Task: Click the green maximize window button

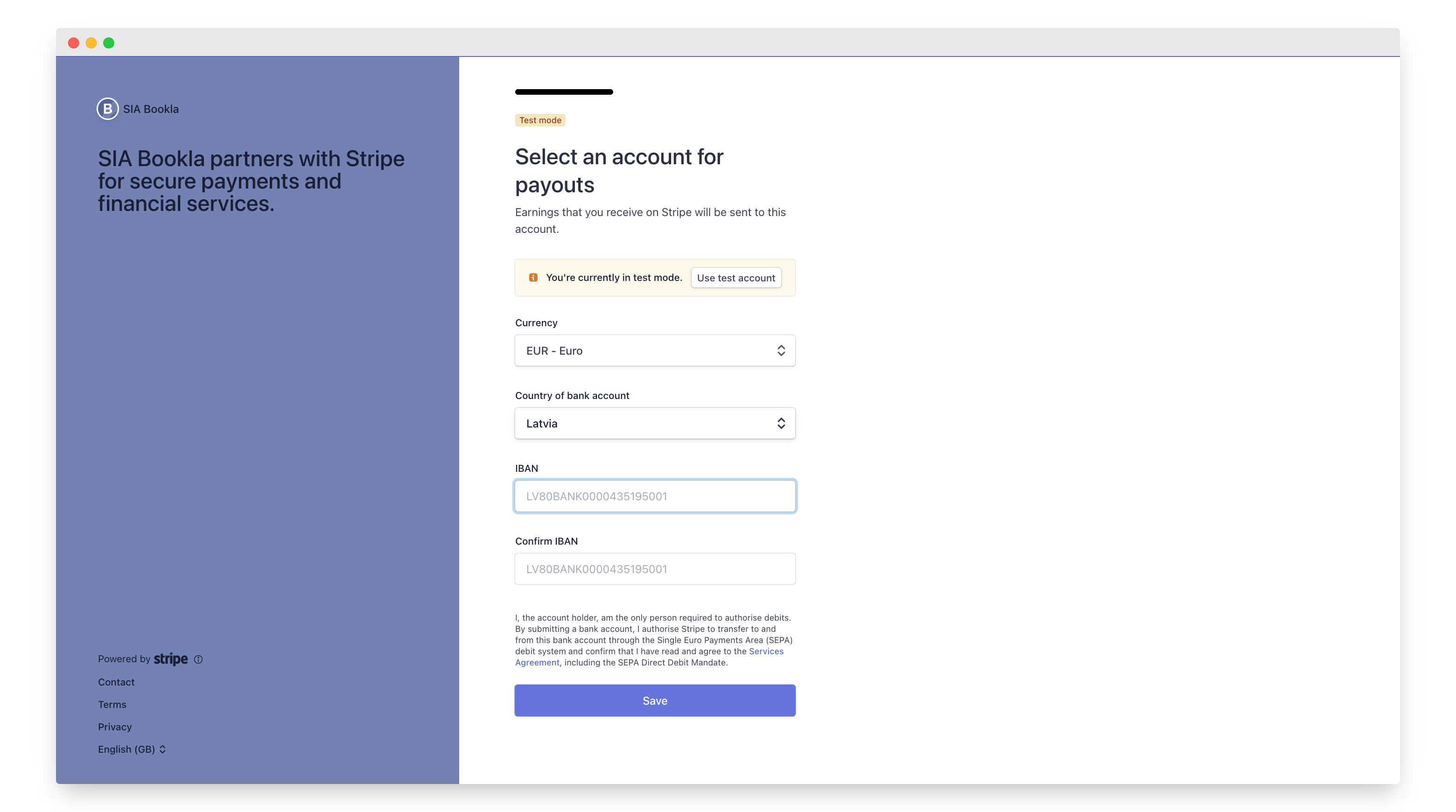Action: point(109,43)
